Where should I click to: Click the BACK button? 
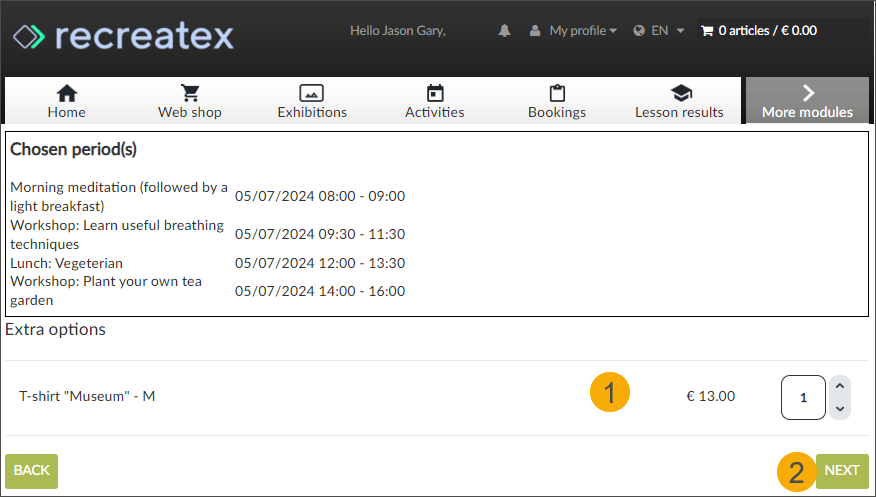(x=31, y=471)
